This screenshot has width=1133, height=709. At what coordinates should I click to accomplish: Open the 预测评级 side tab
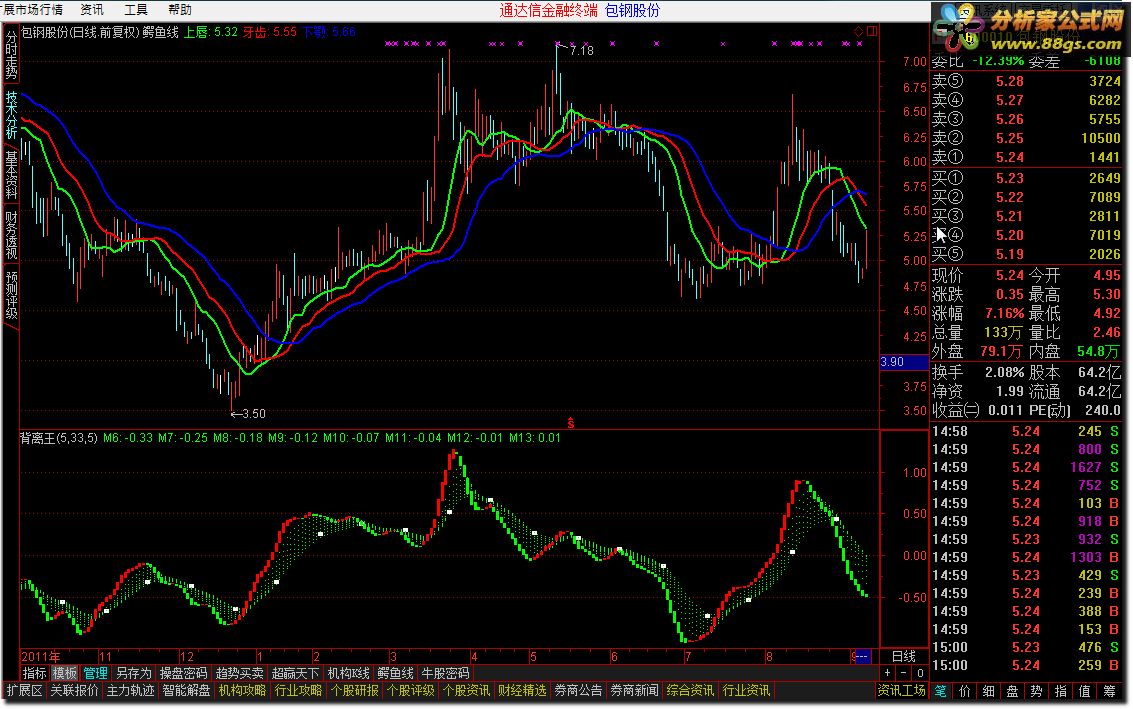point(11,295)
